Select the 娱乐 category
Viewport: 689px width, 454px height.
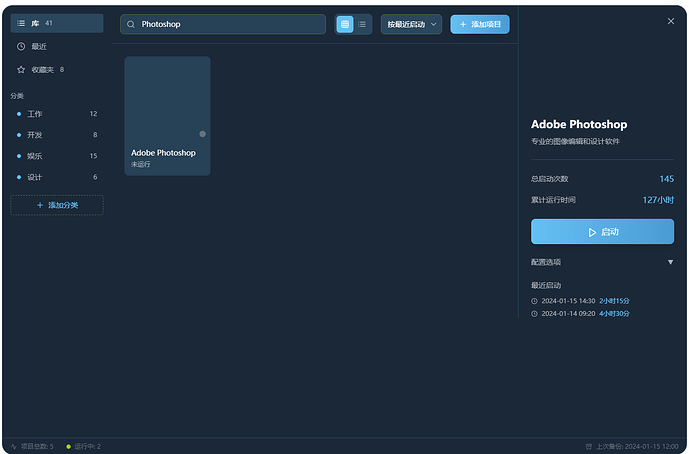(57, 156)
